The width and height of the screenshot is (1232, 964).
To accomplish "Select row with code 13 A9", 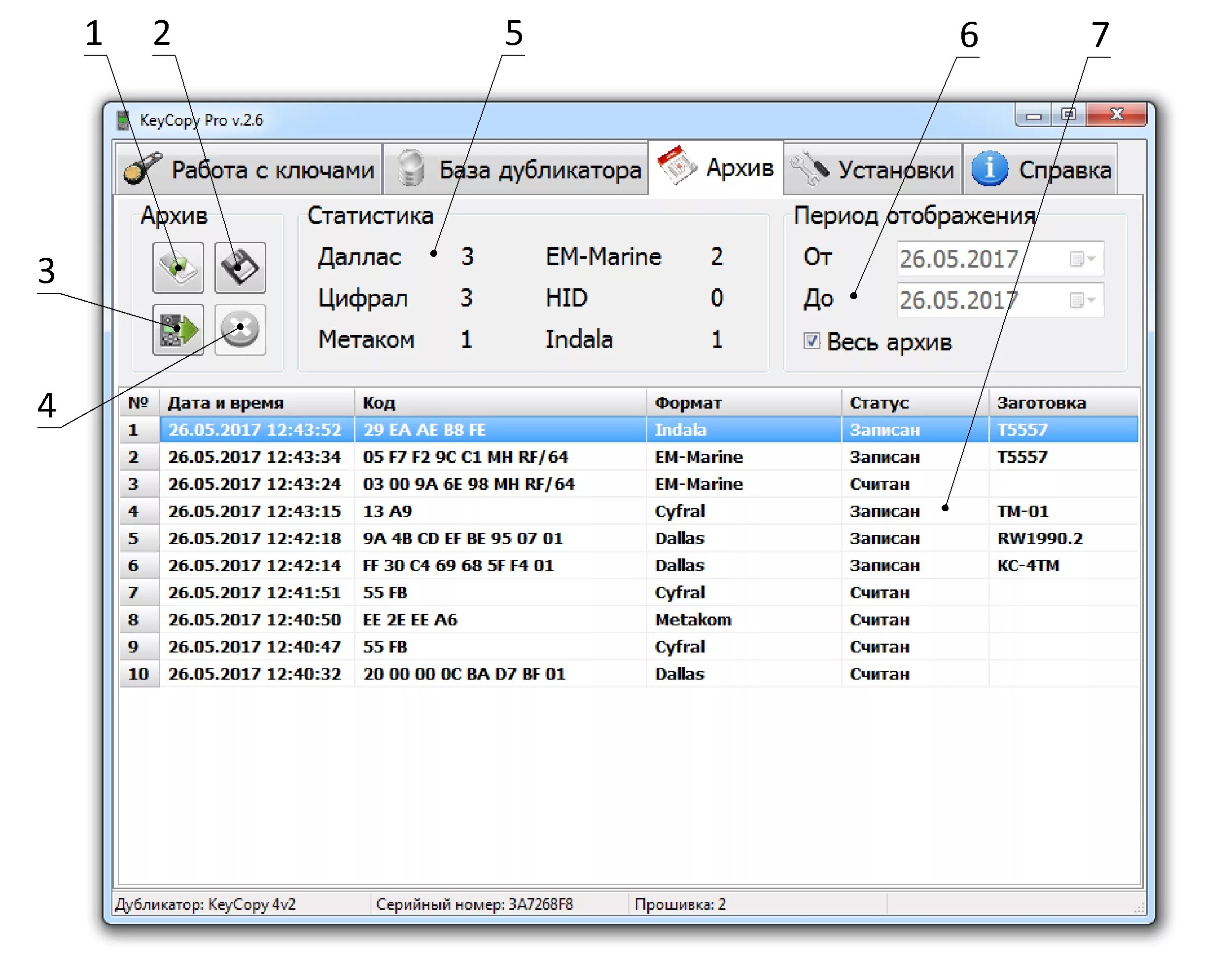I will [x=630, y=512].
